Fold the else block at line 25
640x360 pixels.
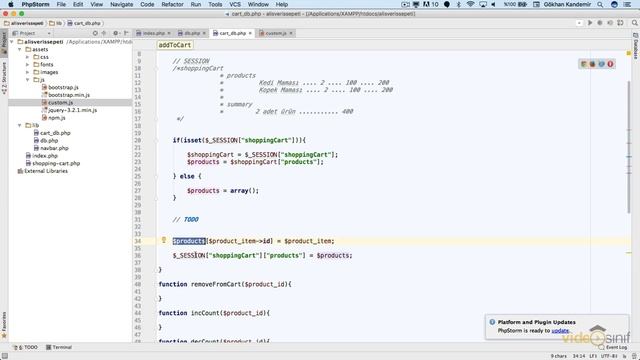[x=156, y=176]
